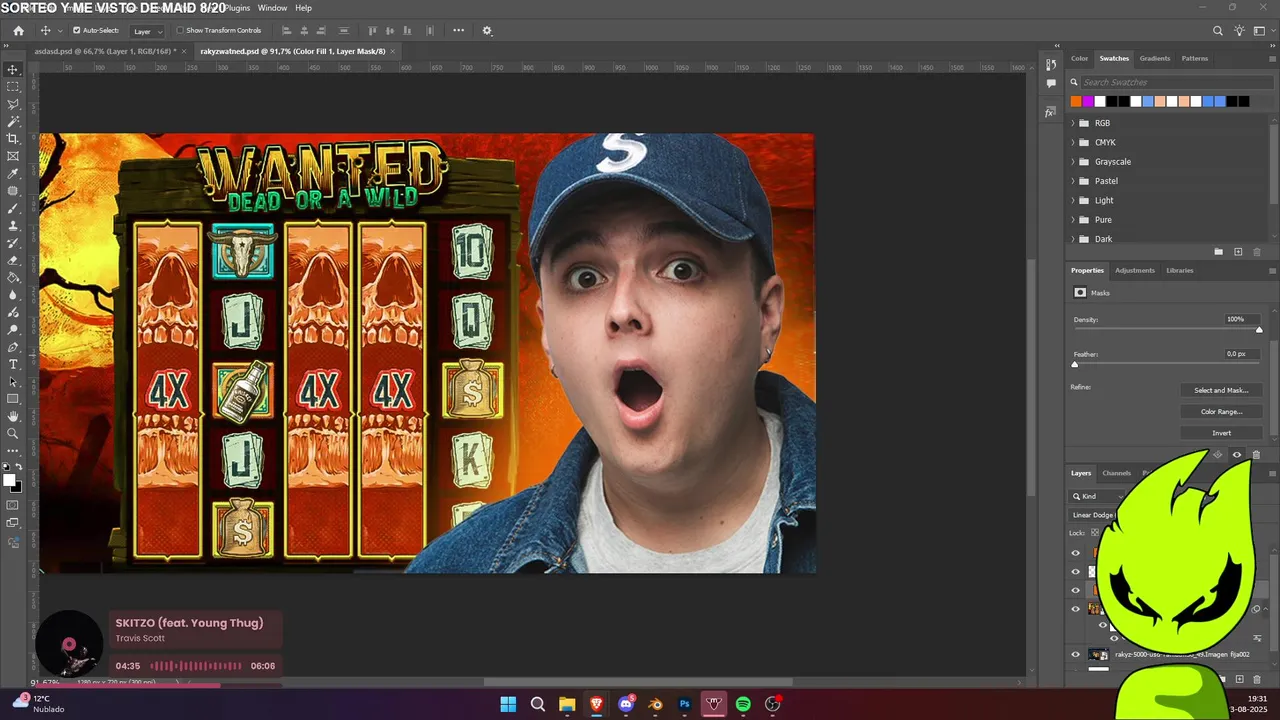Image resolution: width=1280 pixels, height=720 pixels.
Task: Expand the Pastel swatch group
Action: (1073, 181)
